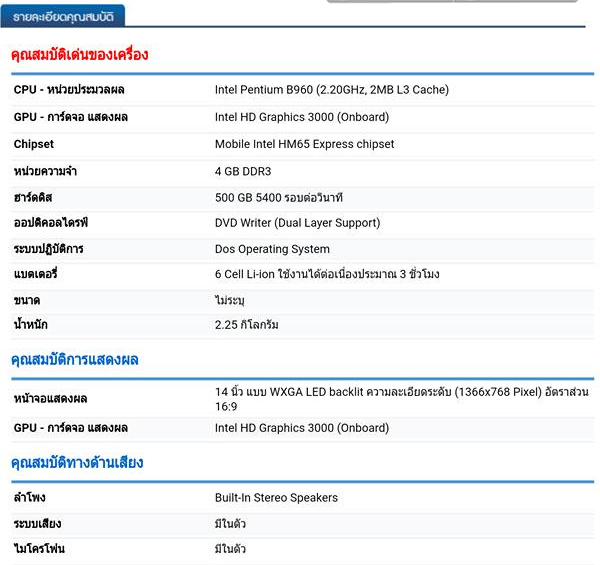Click the ลำโพง label
The image size is (600, 565).
pyautogui.click(x=29, y=497)
